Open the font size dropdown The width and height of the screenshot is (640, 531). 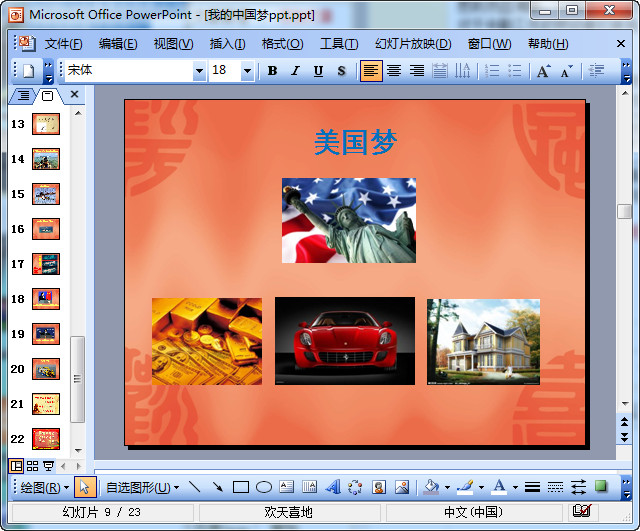click(x=247, y=71)
